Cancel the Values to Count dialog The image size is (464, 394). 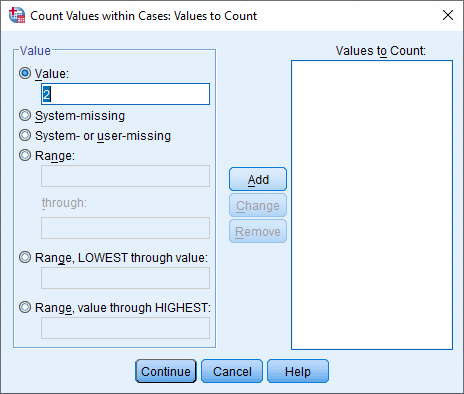coord(232,371)
